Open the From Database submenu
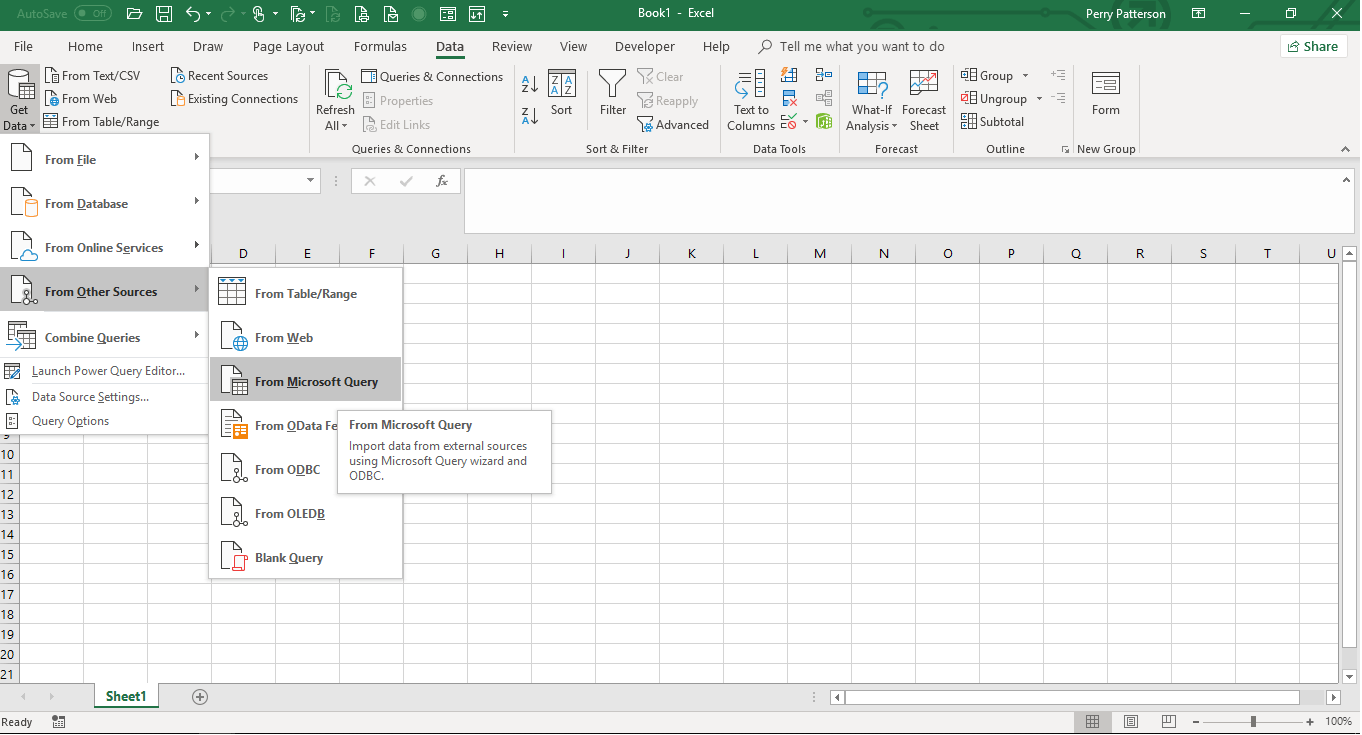 (105, 204)
